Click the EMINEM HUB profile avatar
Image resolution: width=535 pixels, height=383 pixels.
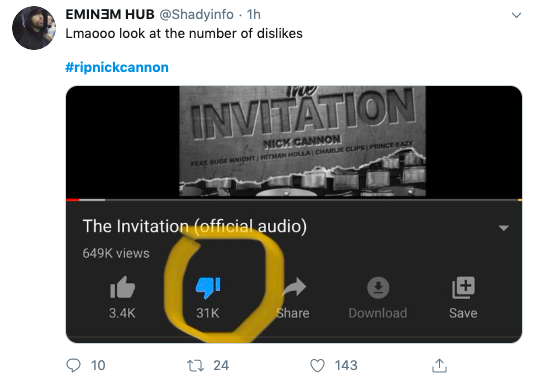(34, 28)
